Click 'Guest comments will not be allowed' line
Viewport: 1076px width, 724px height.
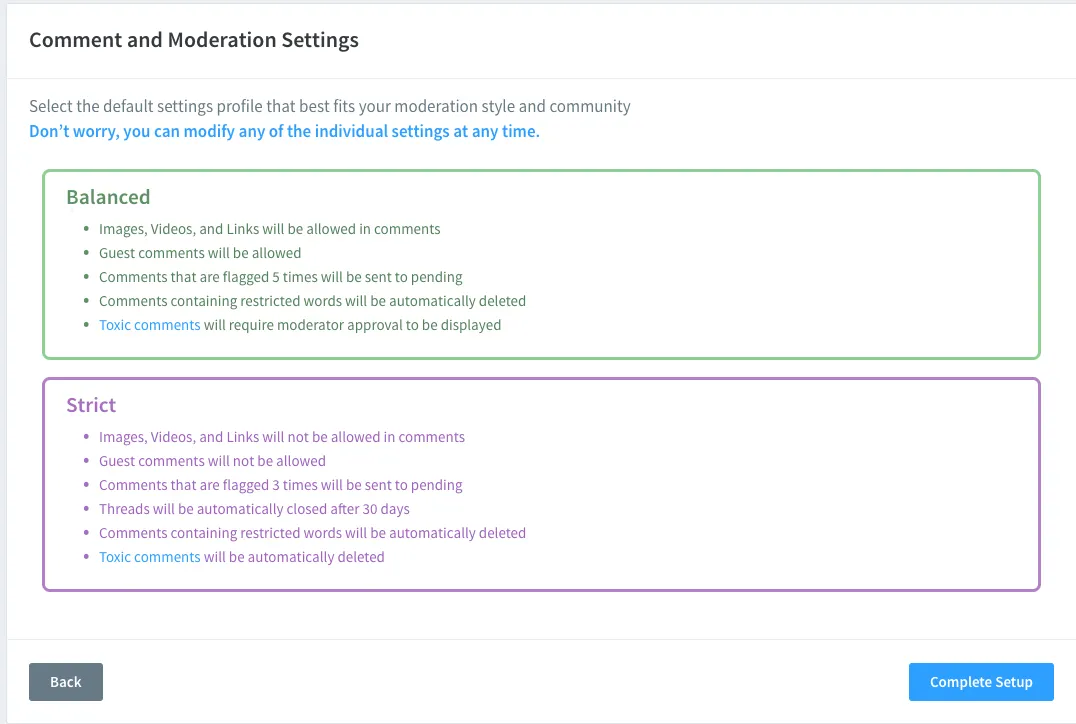click(x=212, y=461)
